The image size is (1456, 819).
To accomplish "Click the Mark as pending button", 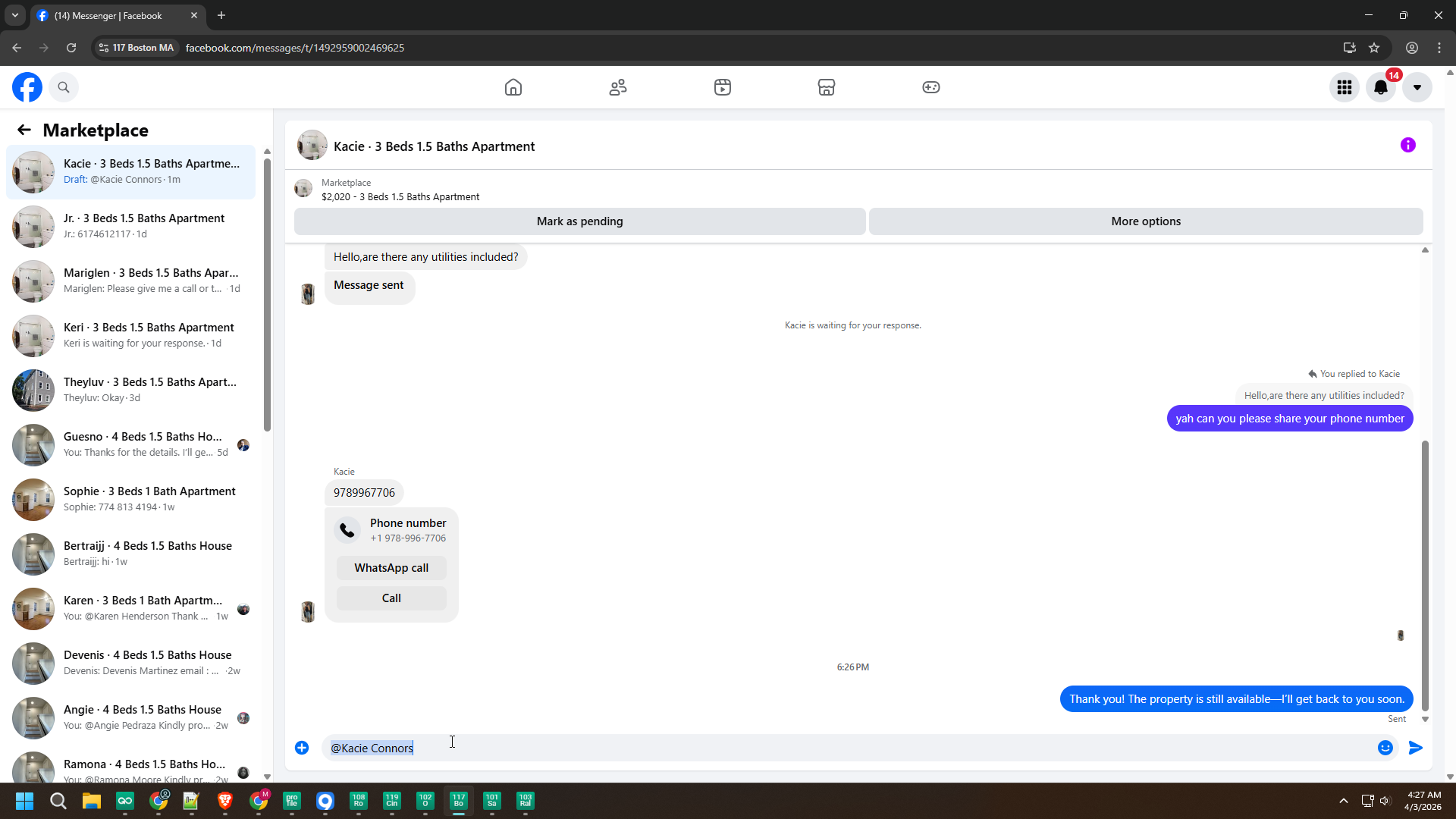I will (x=580, y=221).
